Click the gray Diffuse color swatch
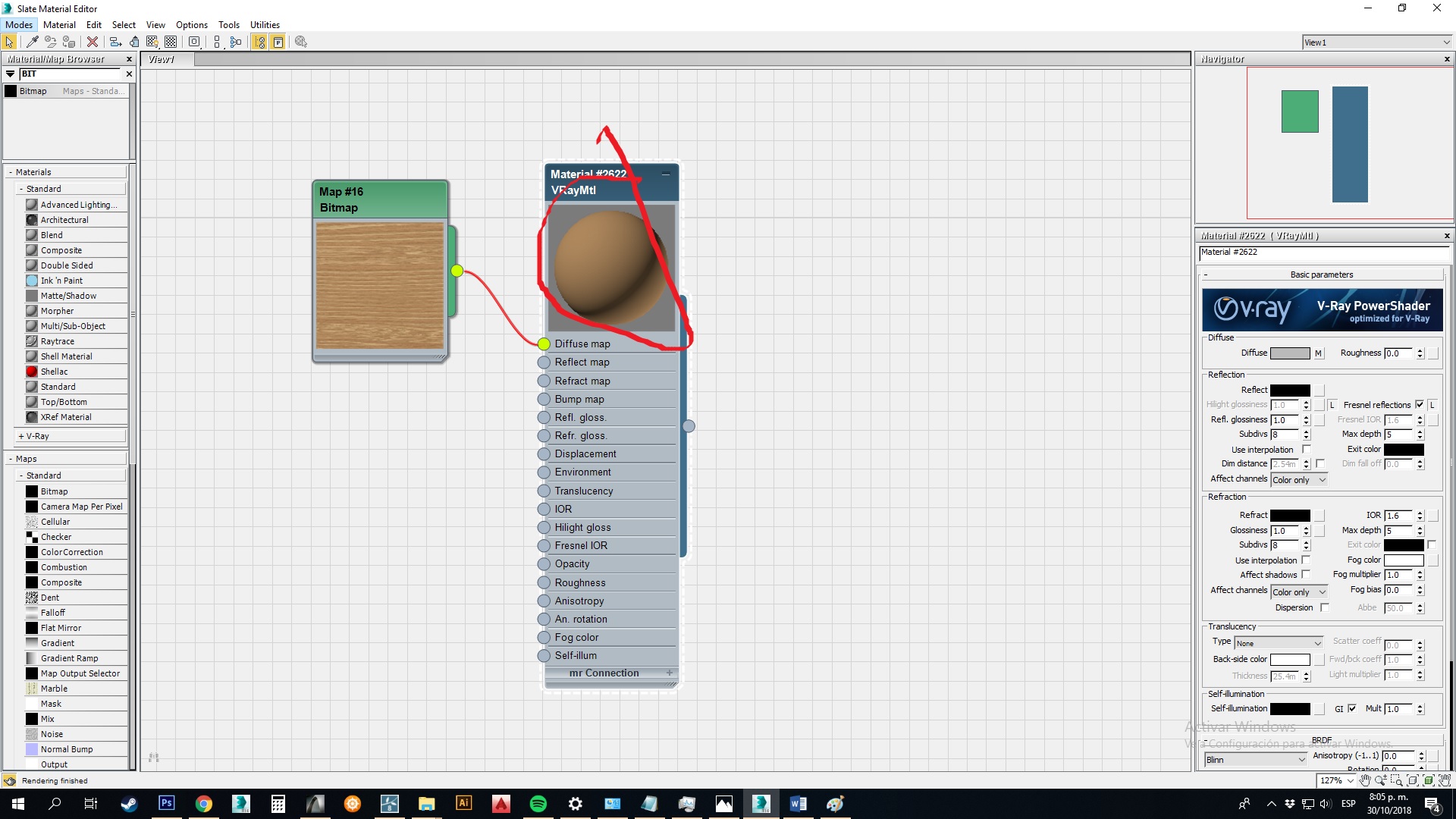Viewport: 1456px width, 819px height. click(x=1289, y=353)
